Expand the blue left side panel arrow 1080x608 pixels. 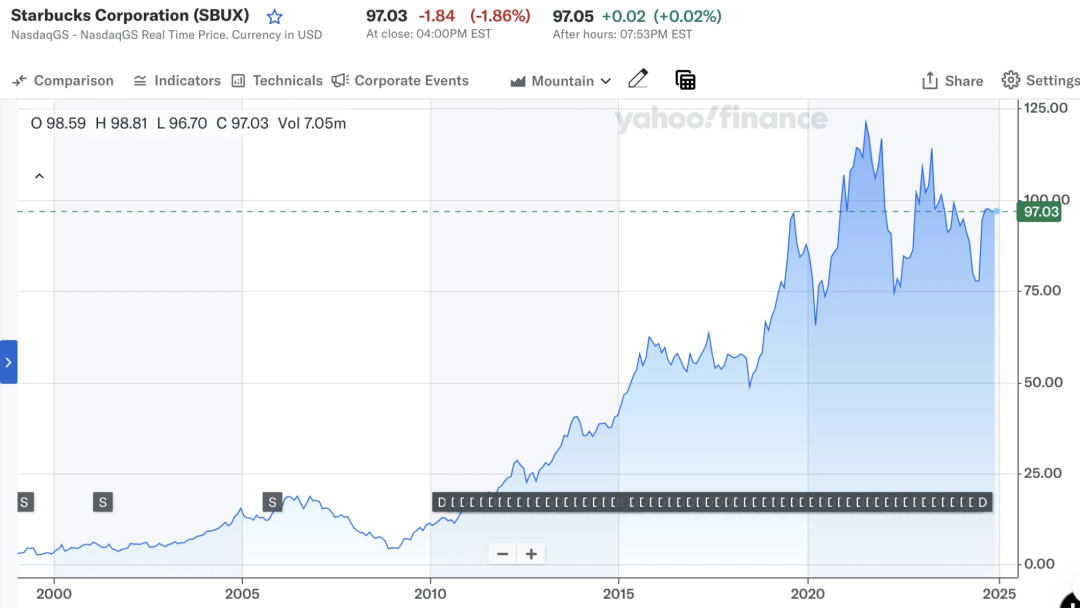[x=8, y=361]
